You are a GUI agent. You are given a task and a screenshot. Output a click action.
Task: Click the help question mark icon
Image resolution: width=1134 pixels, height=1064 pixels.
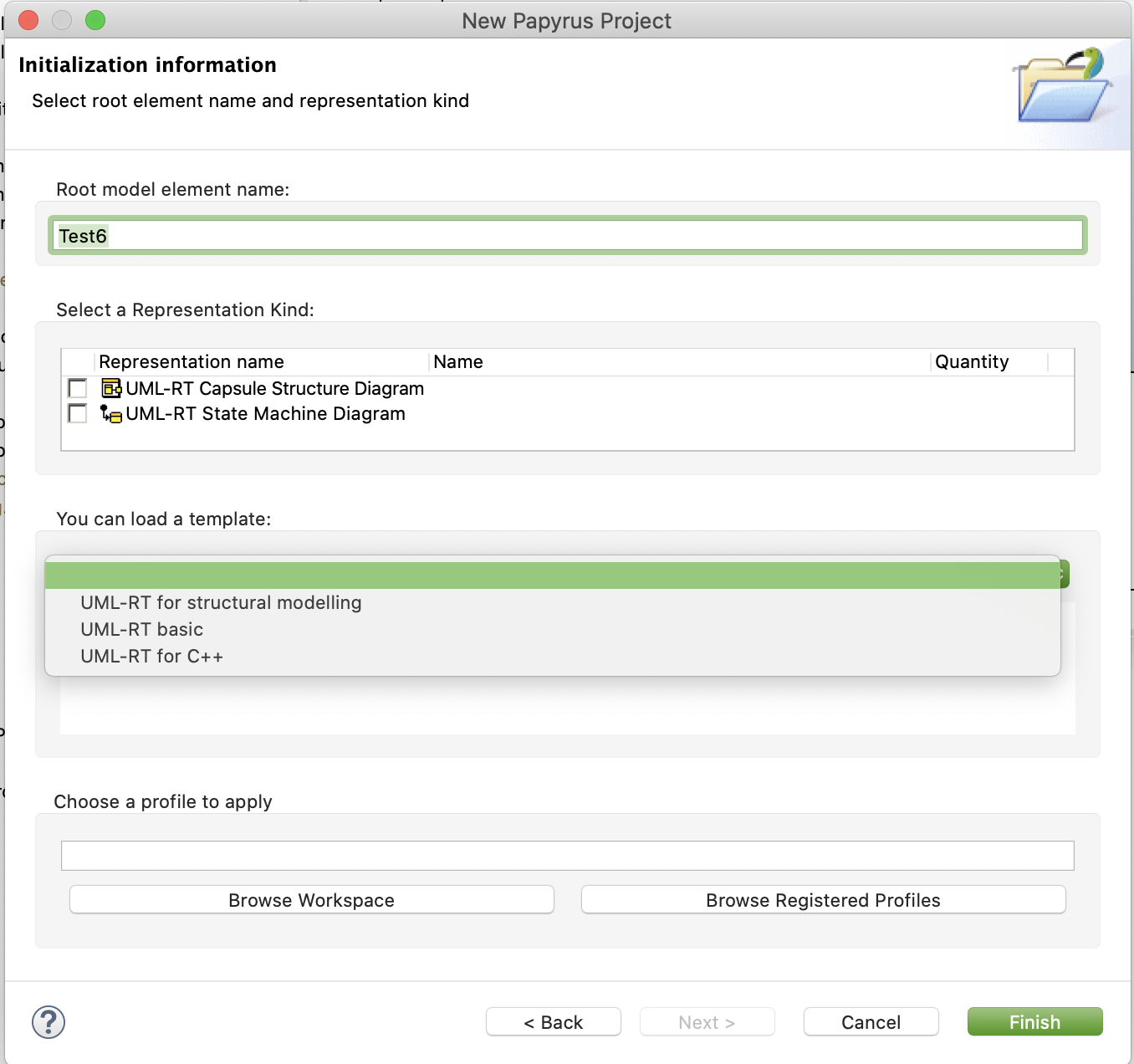tap(49, 1022)
